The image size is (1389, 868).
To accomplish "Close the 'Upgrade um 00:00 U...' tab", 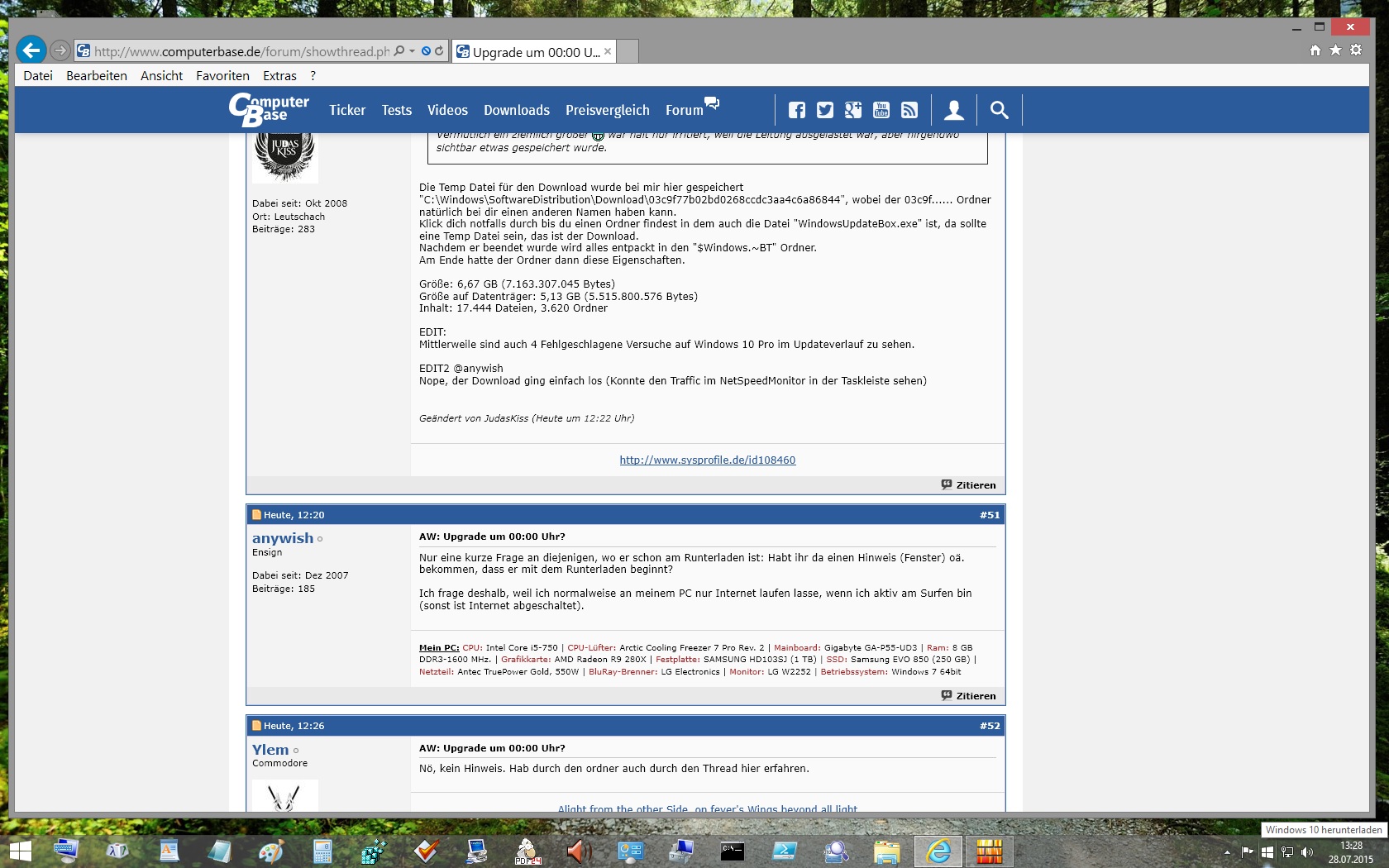I will coord(608,51).
